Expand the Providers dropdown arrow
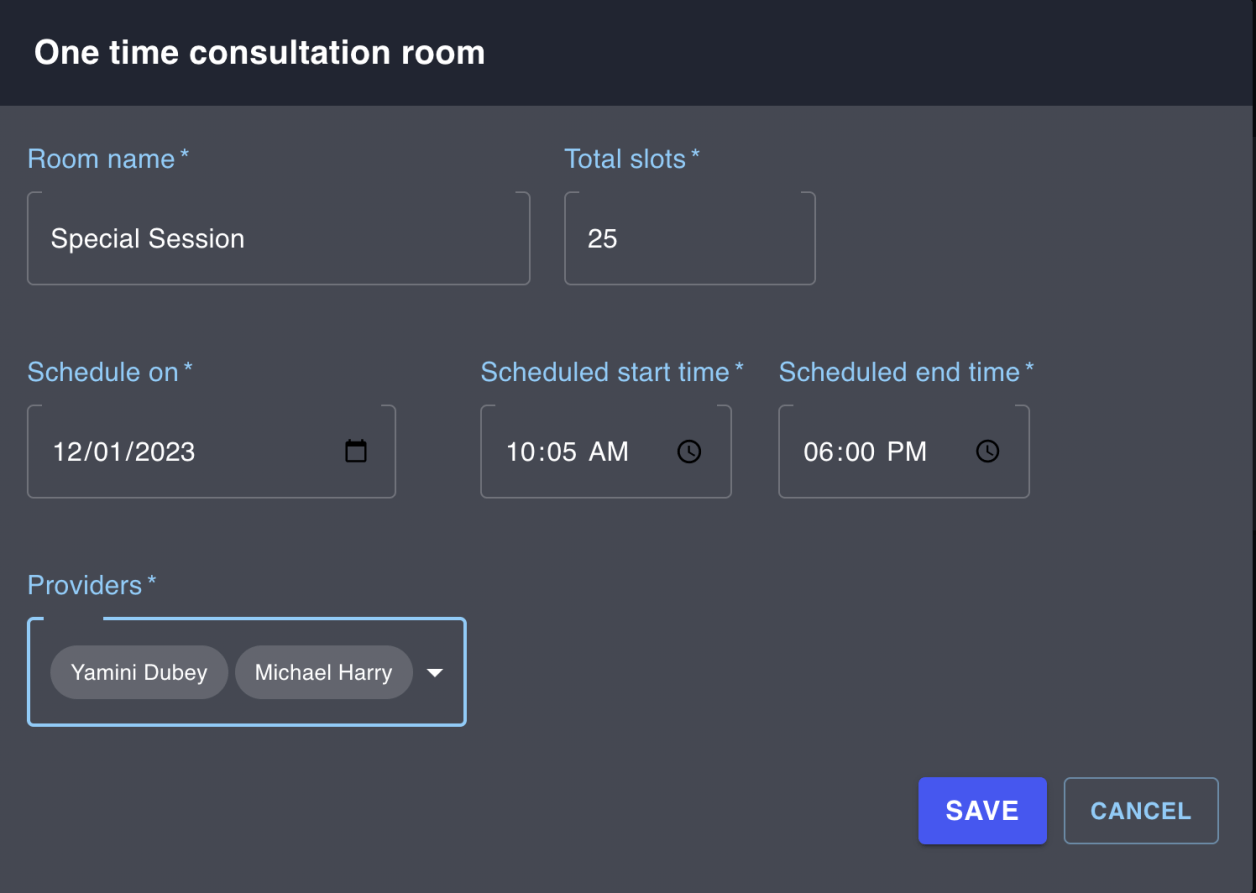Viewport: 1256px width, 893px height. pyautogui.click(x=435, y=672)
